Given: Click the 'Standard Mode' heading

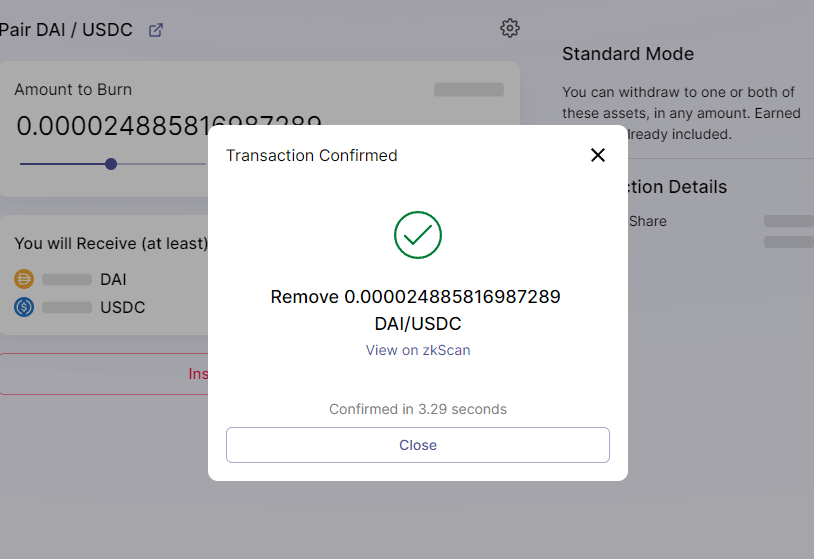Looking at the screenshot, I should click(628, 54).
